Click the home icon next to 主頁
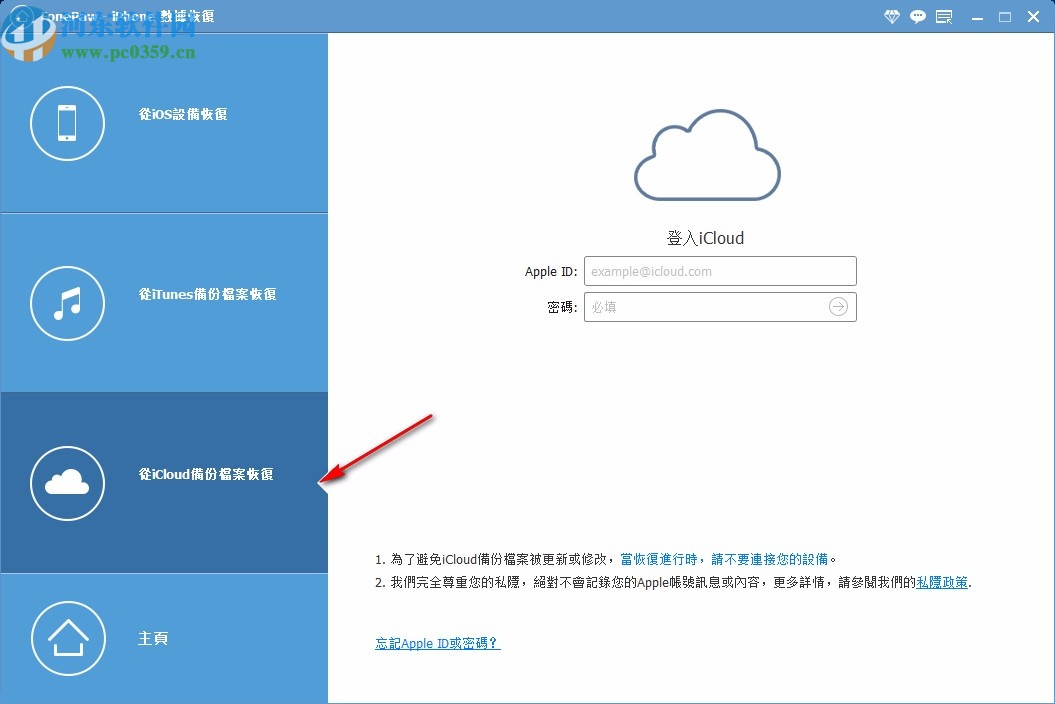 67,638
